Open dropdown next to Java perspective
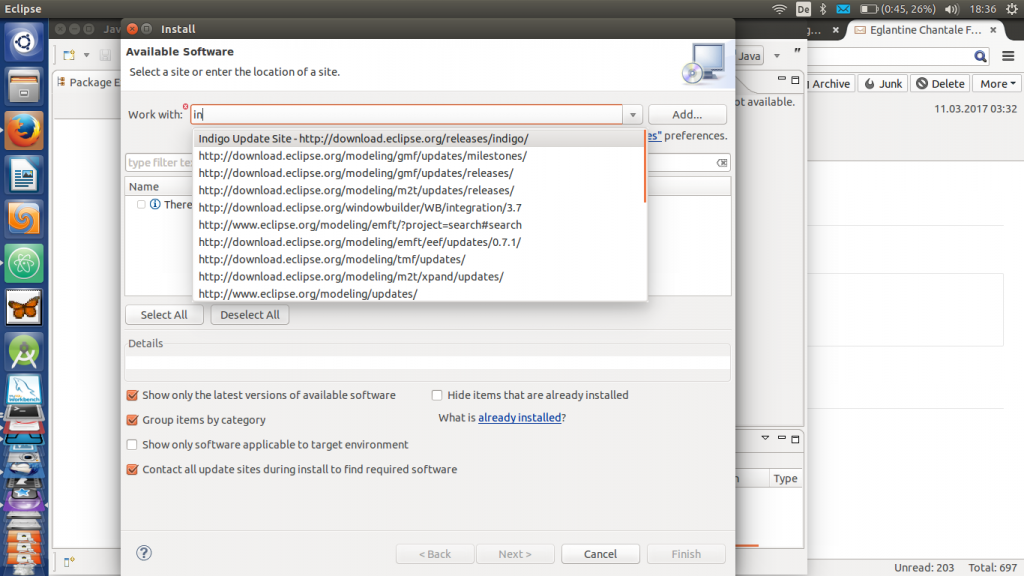Image resolution: width=1024 pixels, height=576 pixels. click(x=777, y=56)
